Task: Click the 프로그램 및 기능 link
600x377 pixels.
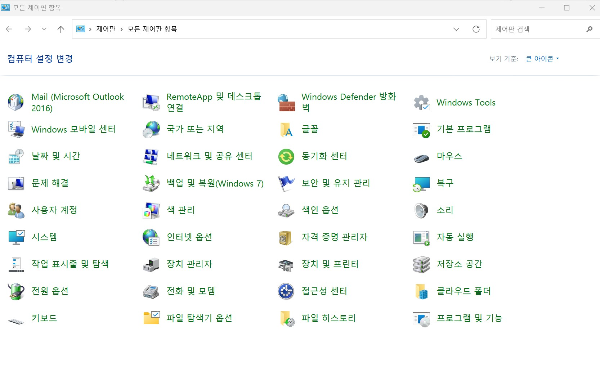Action: [469, 318]
